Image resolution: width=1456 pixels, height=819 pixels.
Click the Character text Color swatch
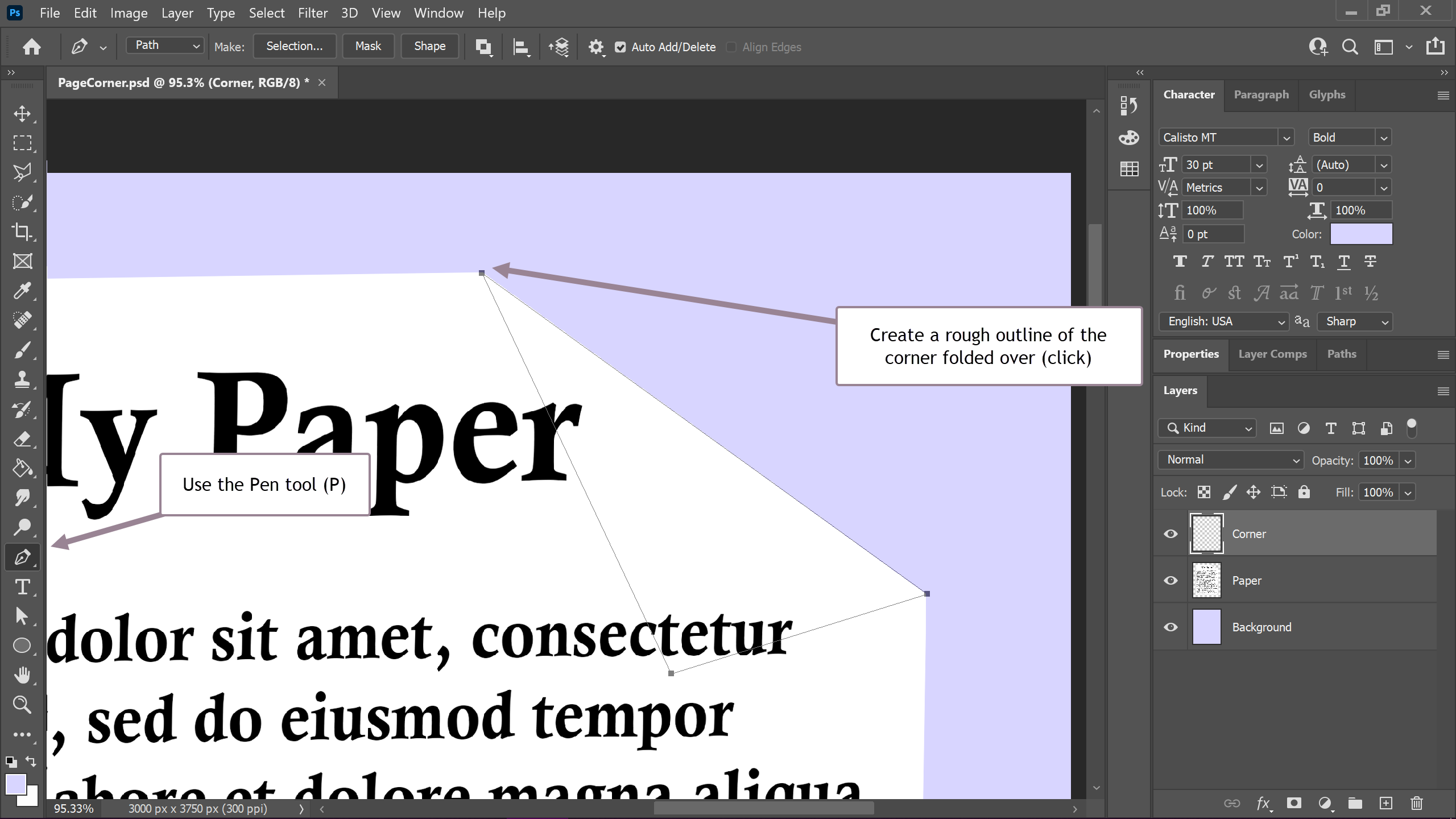[1361, 234]
